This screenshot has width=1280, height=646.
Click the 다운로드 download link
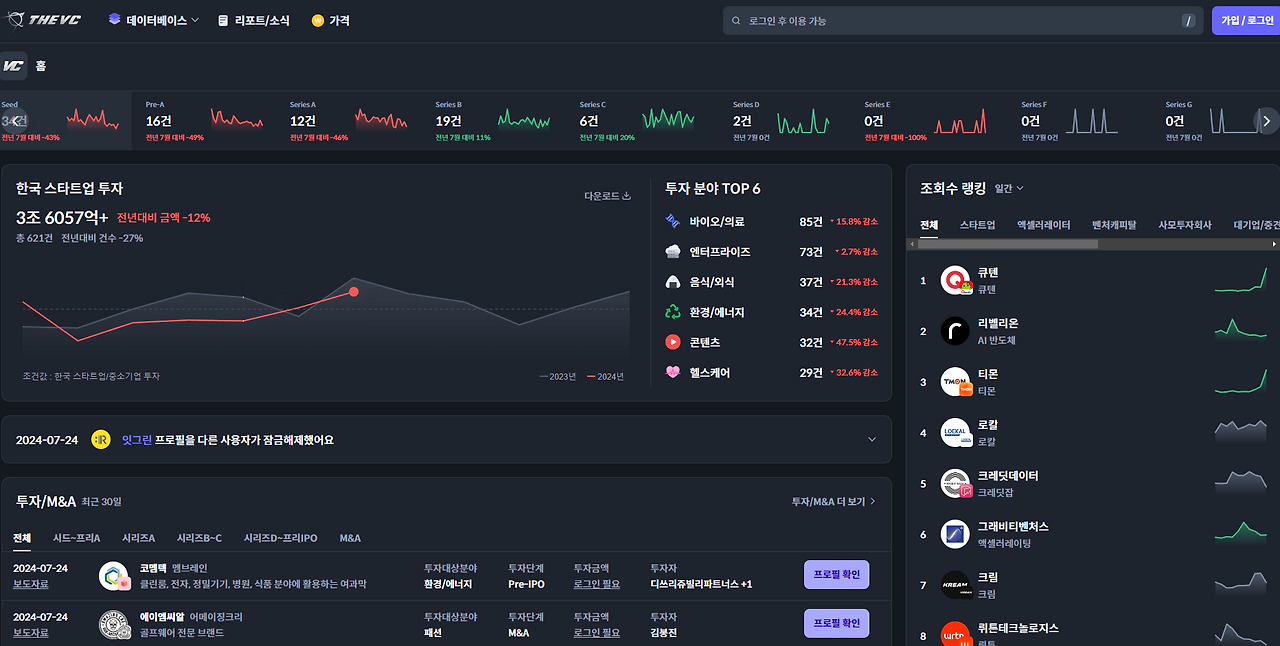tap(608, 196)
